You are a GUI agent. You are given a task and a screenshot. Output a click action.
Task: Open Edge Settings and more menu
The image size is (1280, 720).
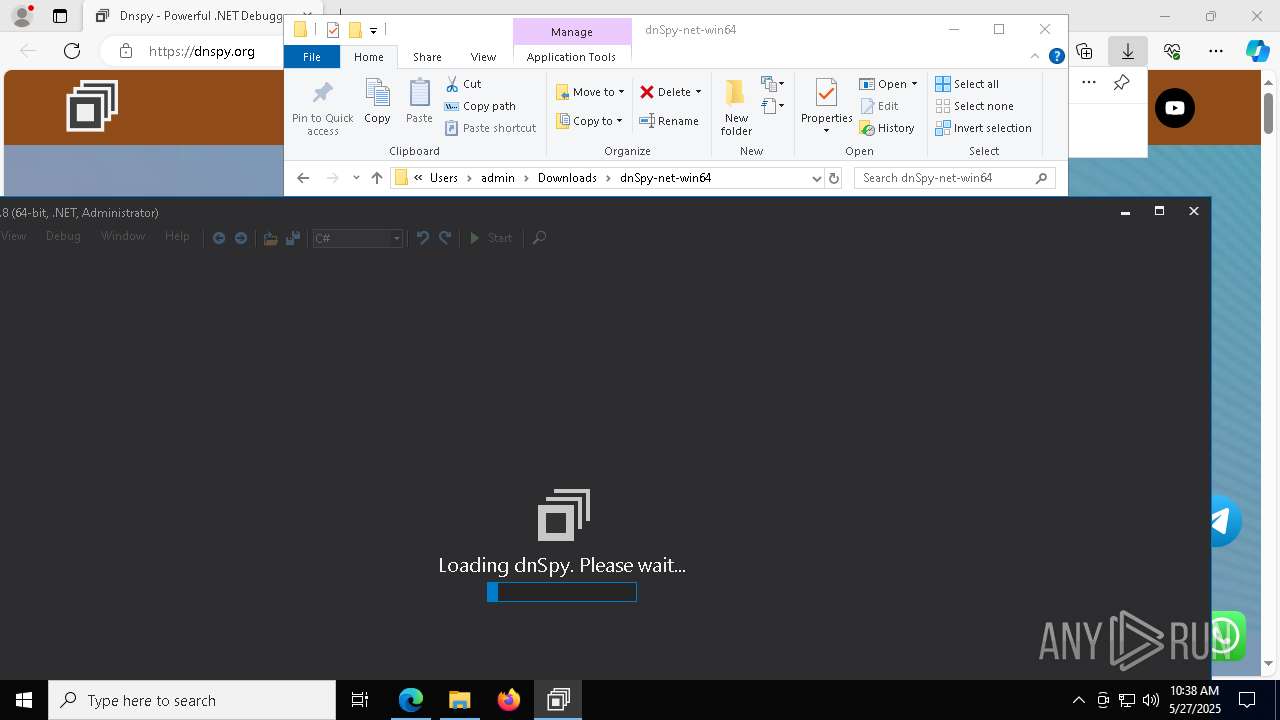[1215, 51]
